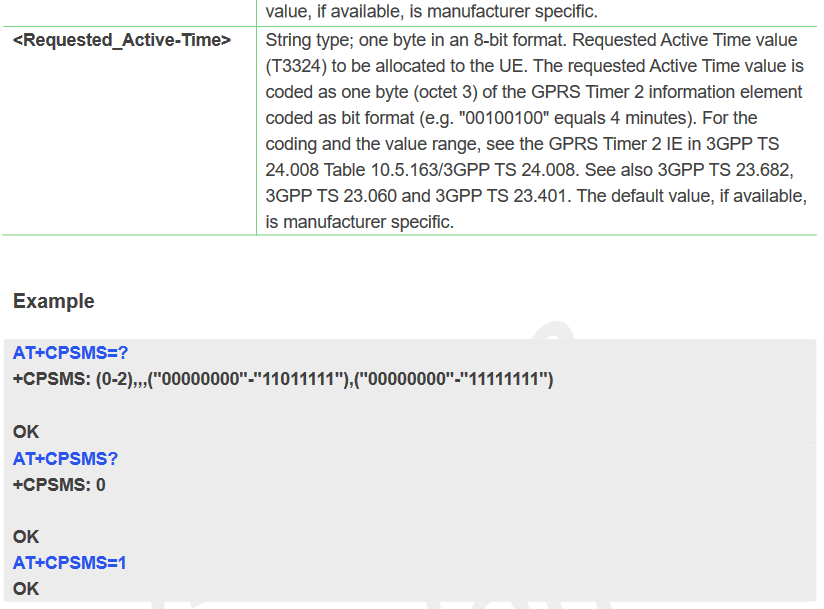The height and width of the screenshot is (609, 824).
Task: Click the "11111111" range value in response
Action: pyautogui.click(x=501, y=379)
